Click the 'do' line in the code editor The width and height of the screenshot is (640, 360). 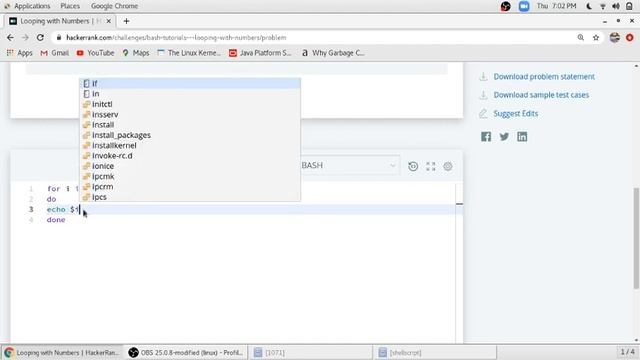(51, 199)
